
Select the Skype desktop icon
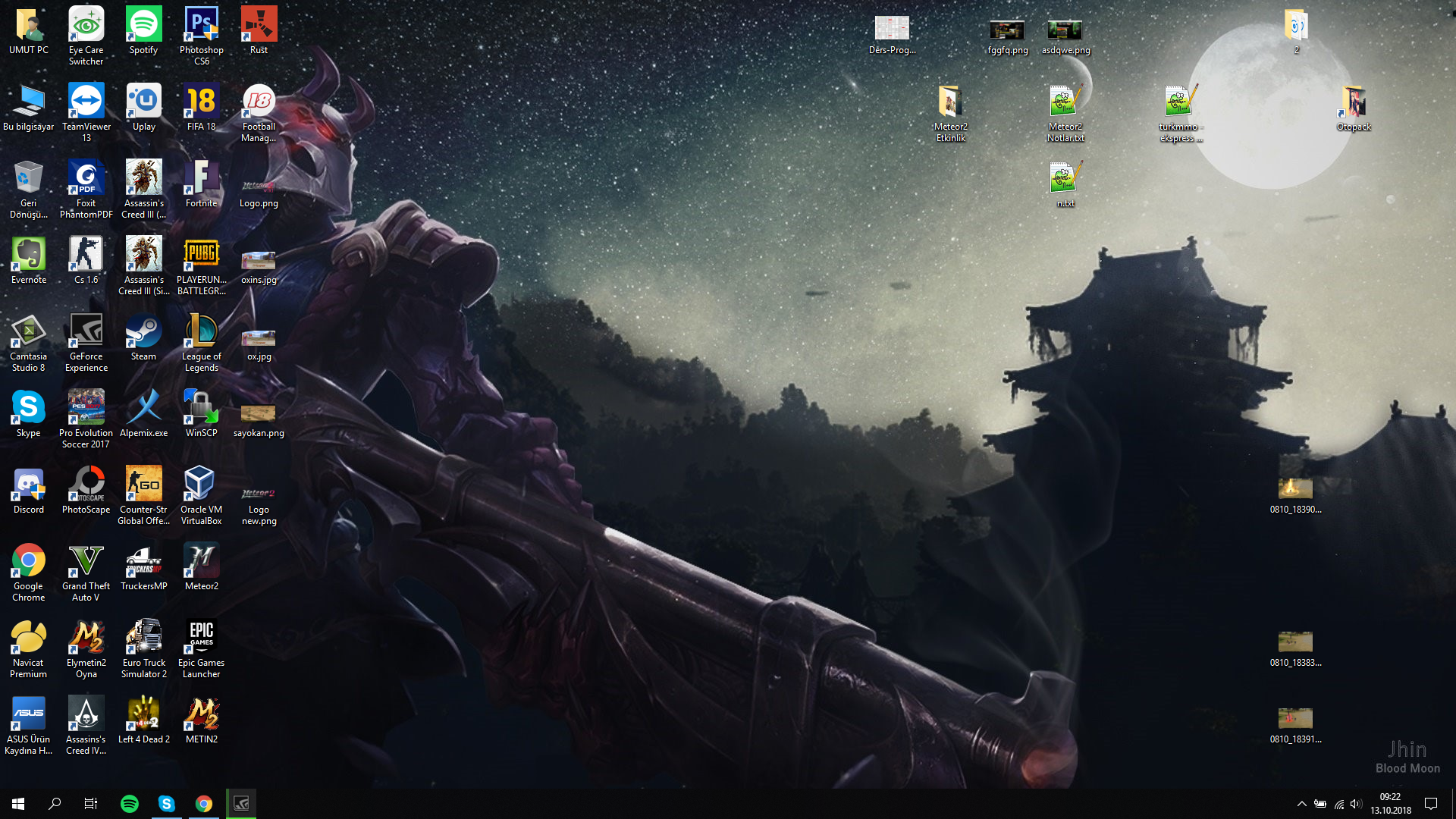[29, 413]
